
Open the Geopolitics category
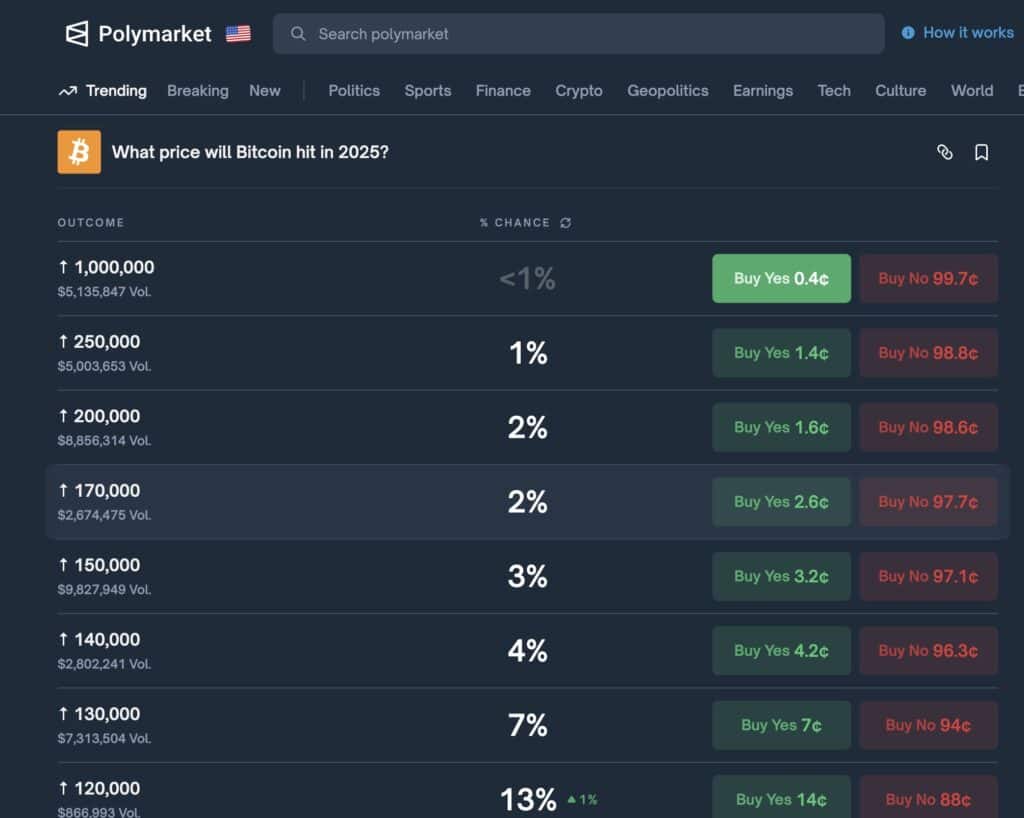point(667,91)
